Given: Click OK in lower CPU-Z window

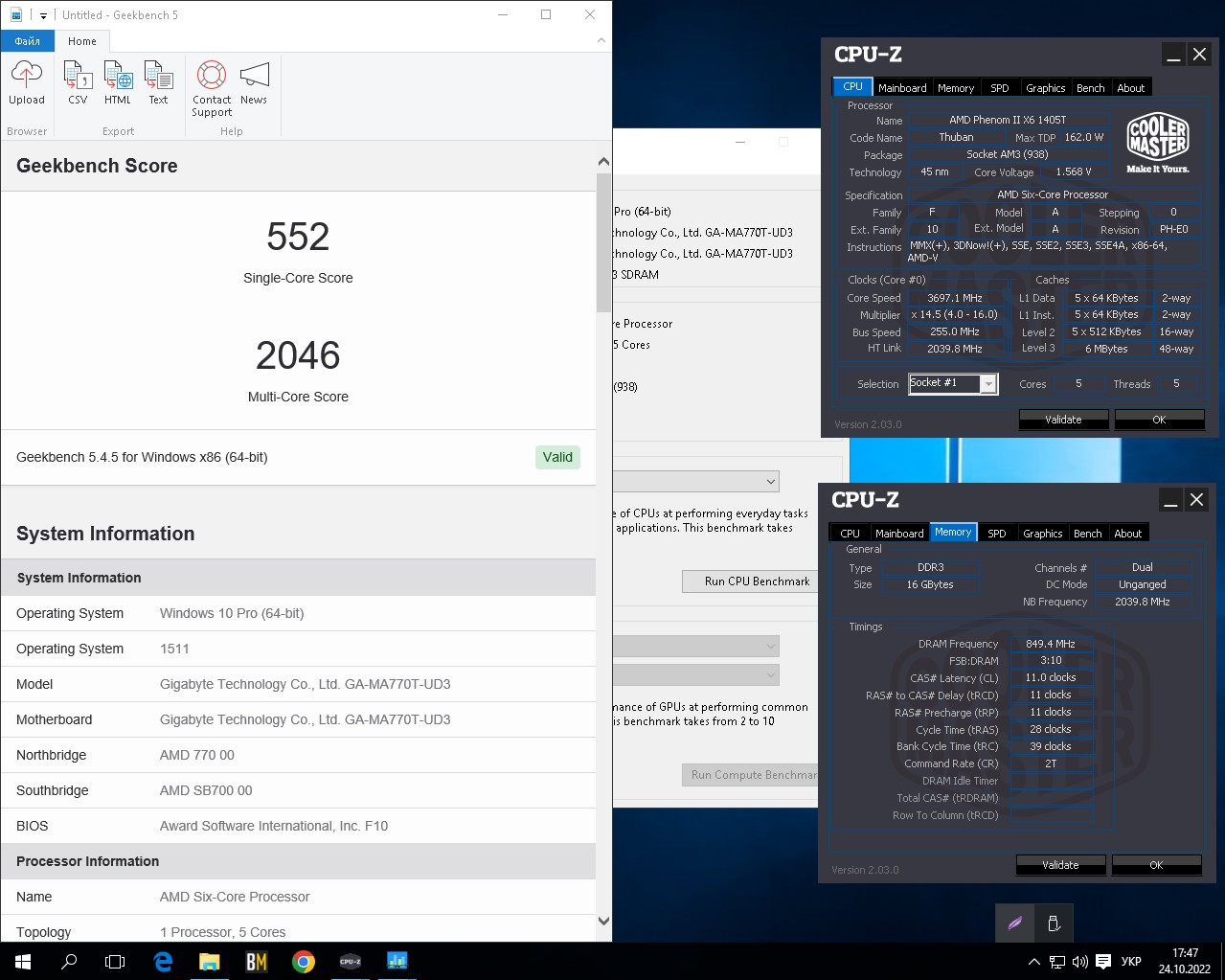Looking at the screenshot, I should 1156,865.
